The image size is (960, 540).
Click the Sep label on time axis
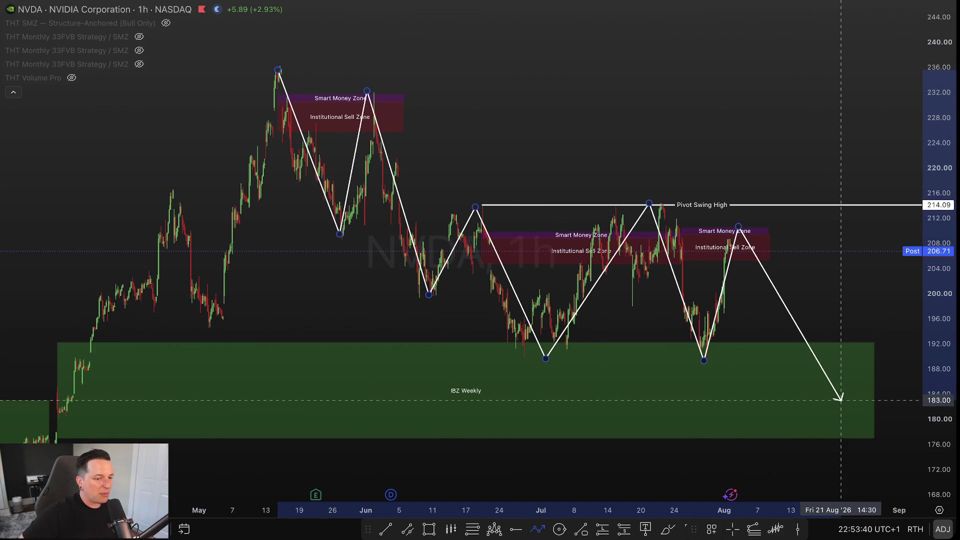pos(899,510)
